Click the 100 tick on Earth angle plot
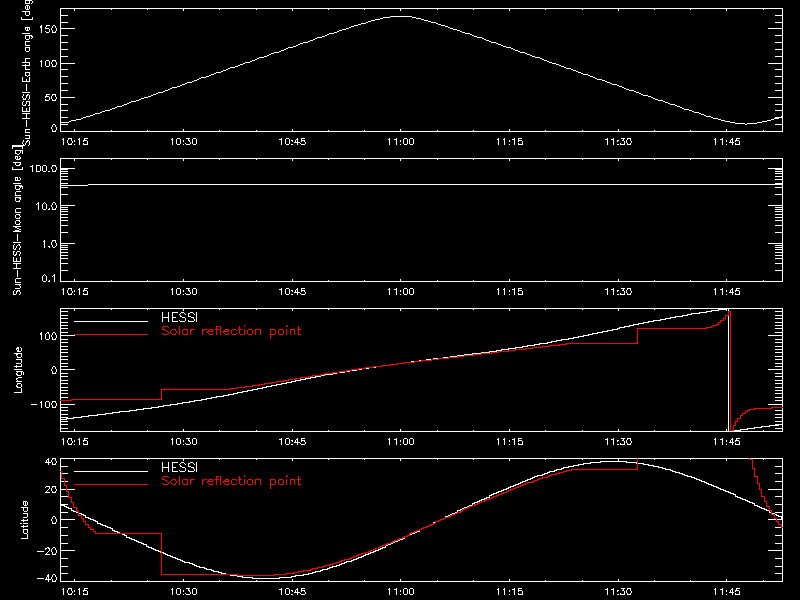 pos(48,63)
